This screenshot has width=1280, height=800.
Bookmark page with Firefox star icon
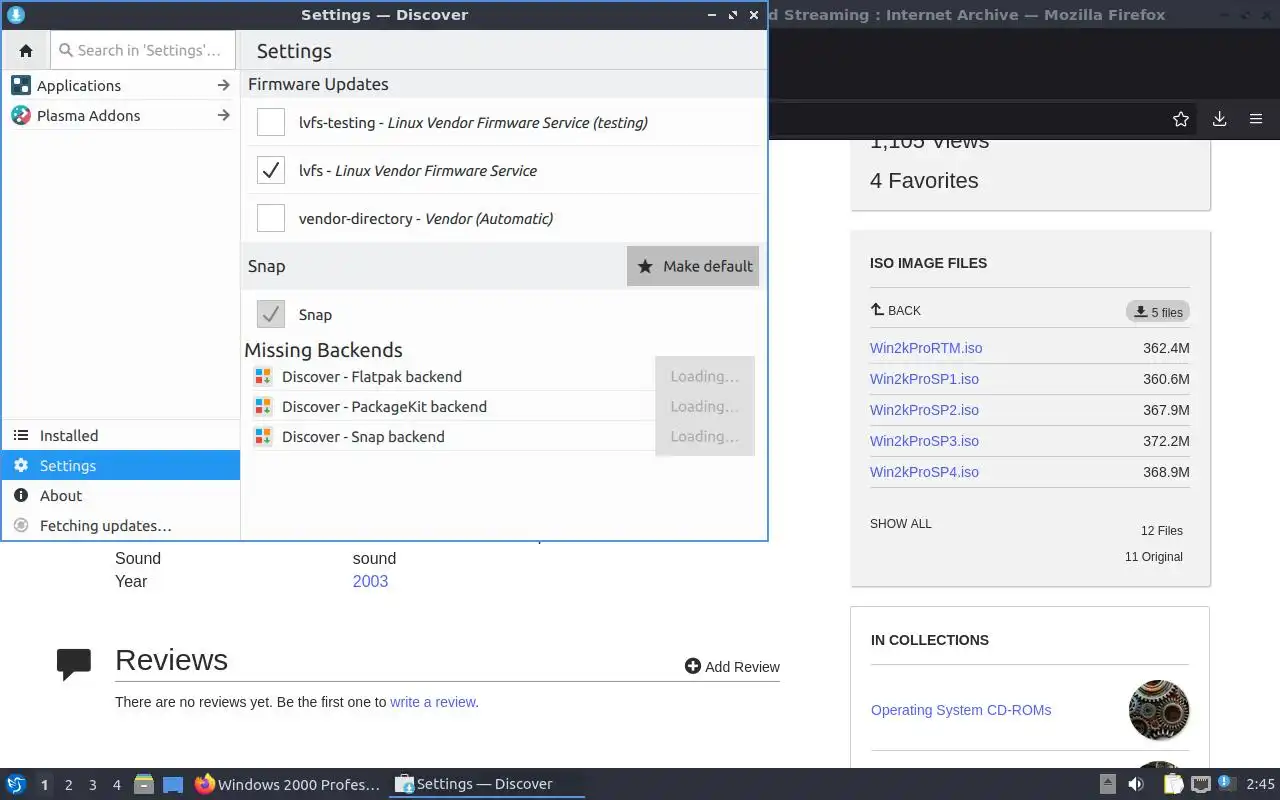coord(1181,119)
